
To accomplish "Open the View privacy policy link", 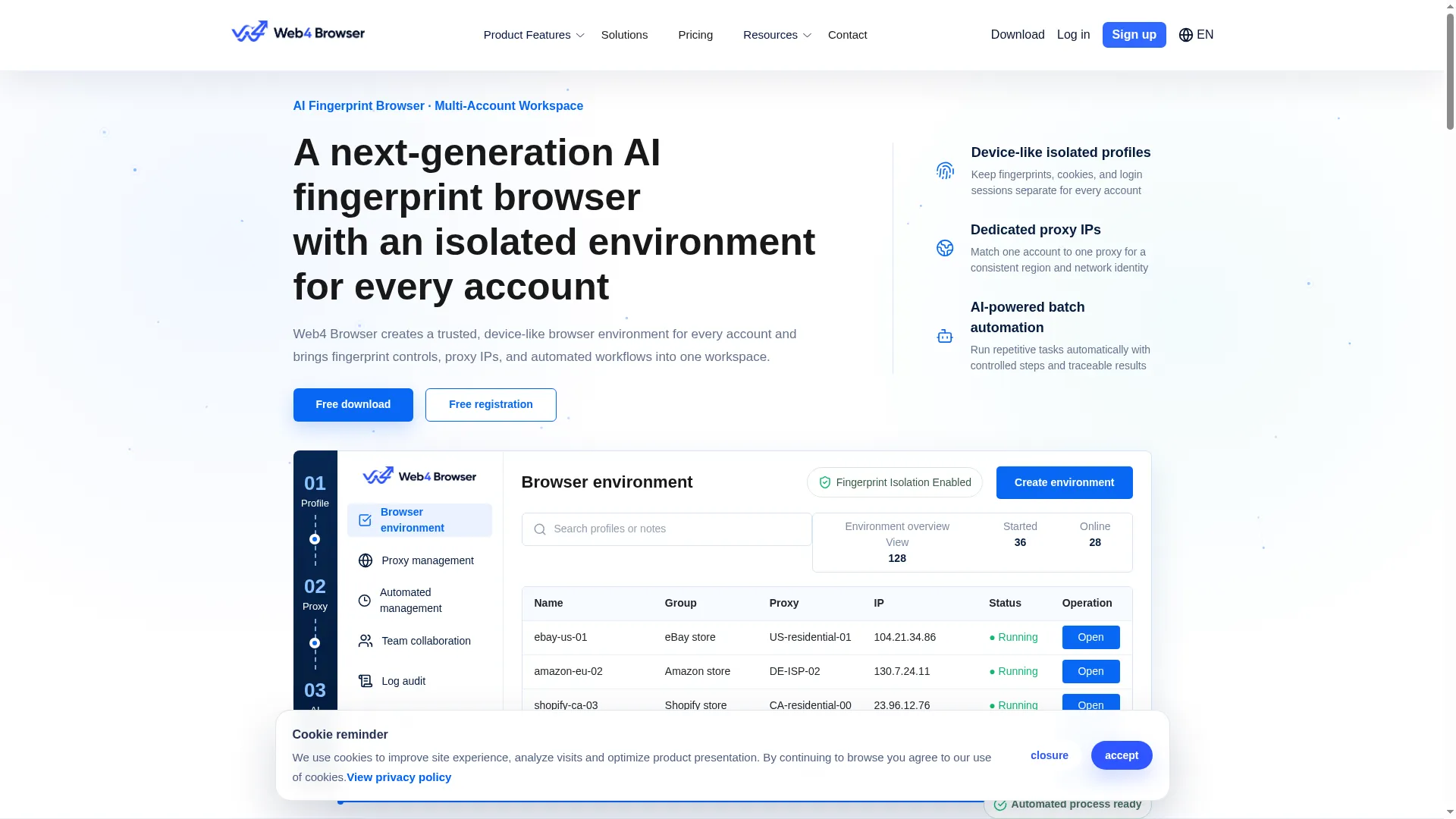I will (x=399, y=777).
